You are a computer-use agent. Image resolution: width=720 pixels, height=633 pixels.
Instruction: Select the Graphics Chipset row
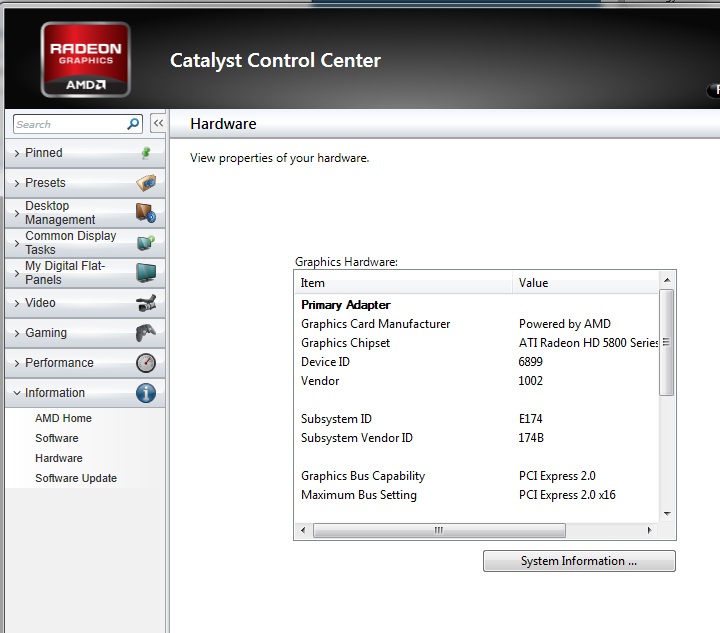point(477,343)
